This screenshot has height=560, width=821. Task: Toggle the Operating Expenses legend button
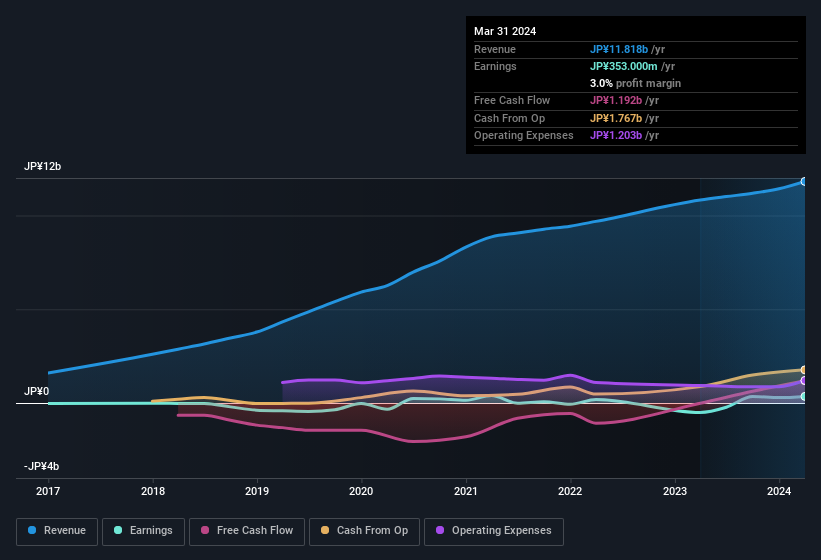pos(494,531)
